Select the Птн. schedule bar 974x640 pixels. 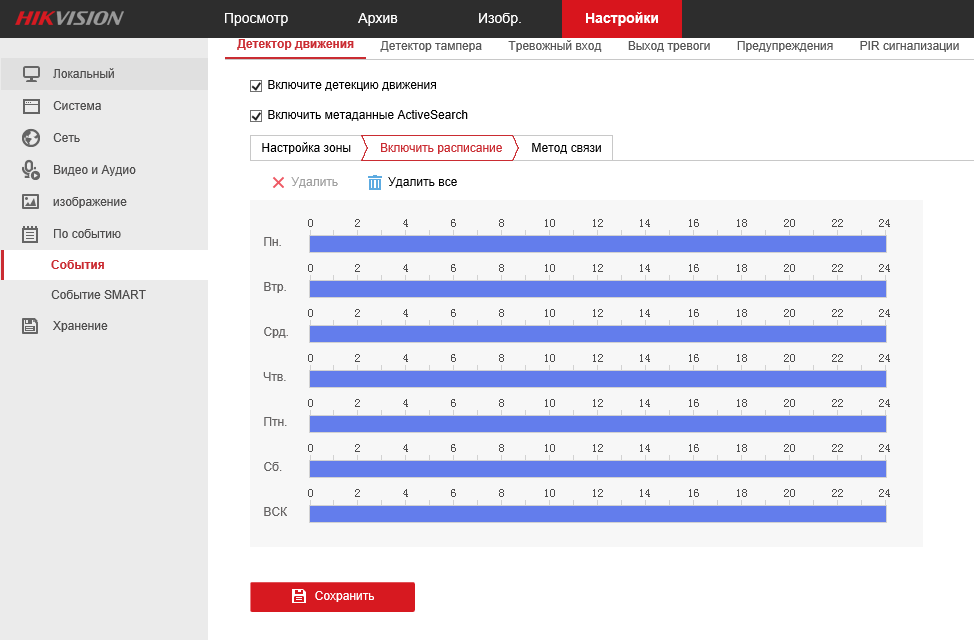point(598,424)
